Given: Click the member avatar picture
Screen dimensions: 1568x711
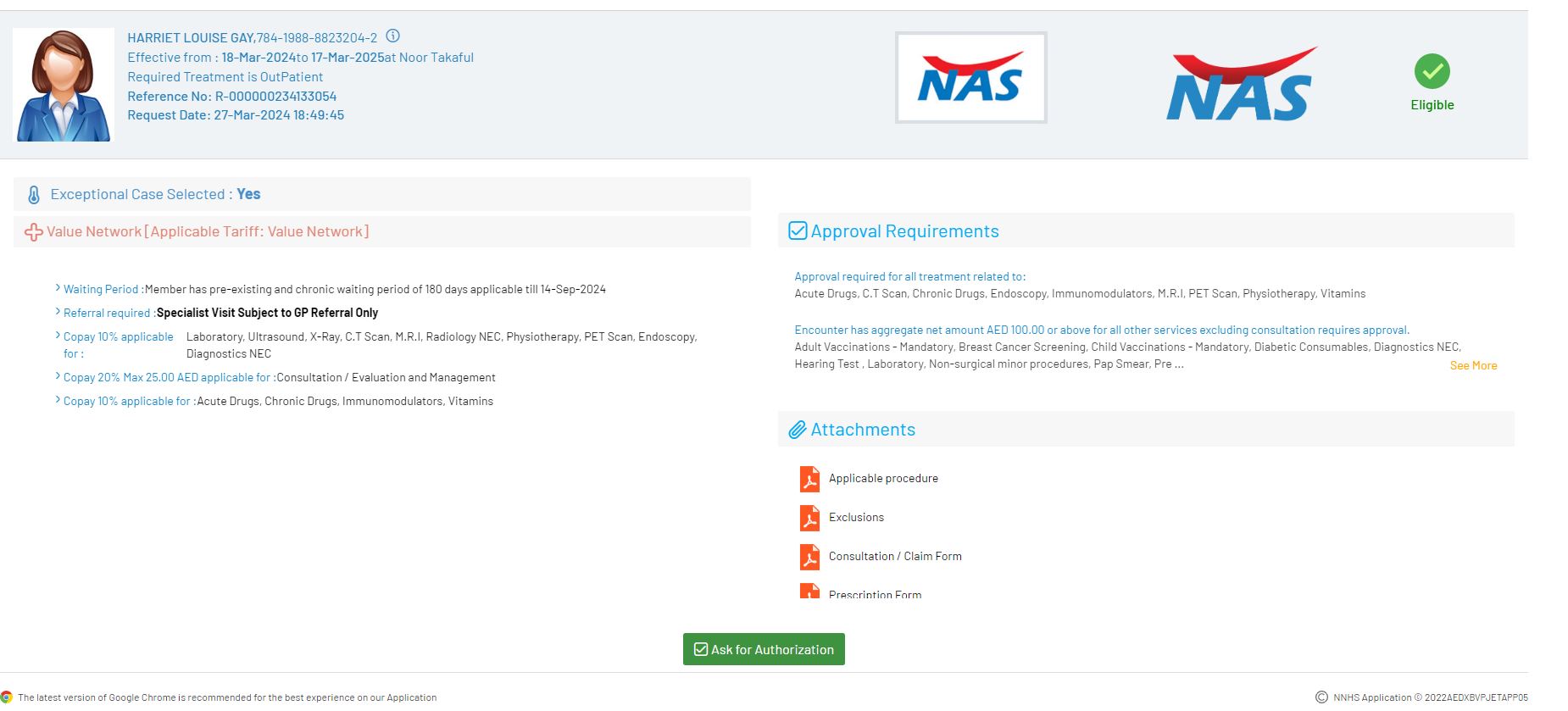Looking at the screenshot, I should pyautogui.click(x=64, y=85).
